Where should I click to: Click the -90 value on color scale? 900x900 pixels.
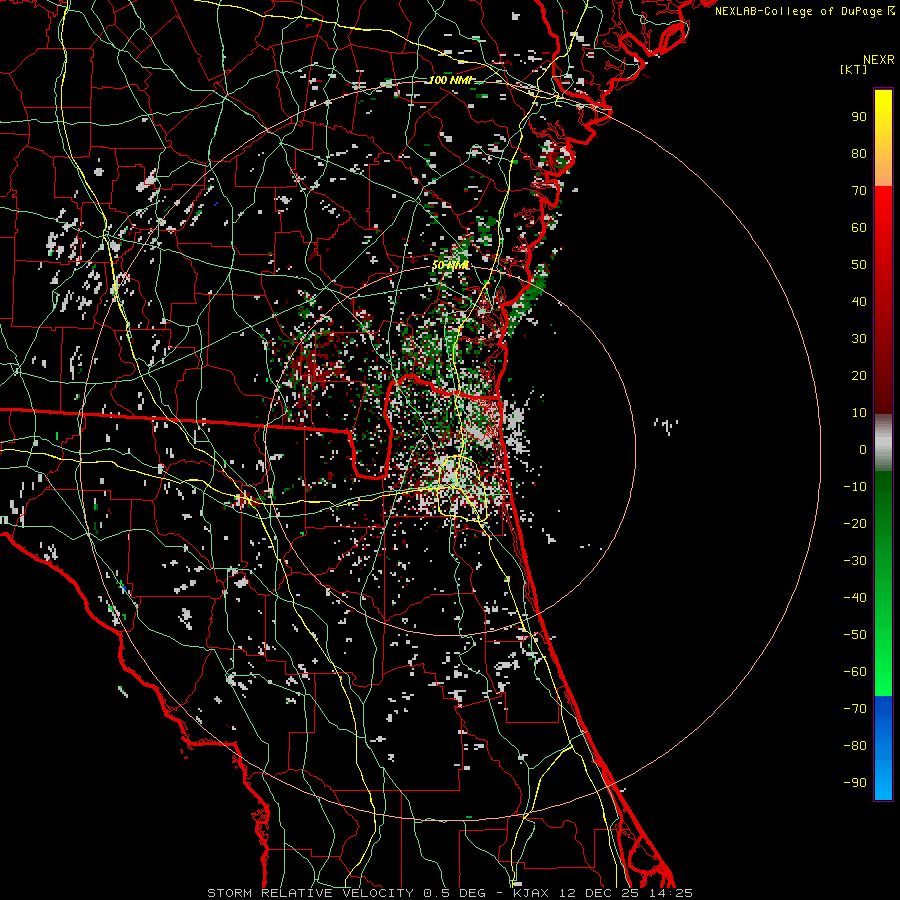[x=855, y=783]
